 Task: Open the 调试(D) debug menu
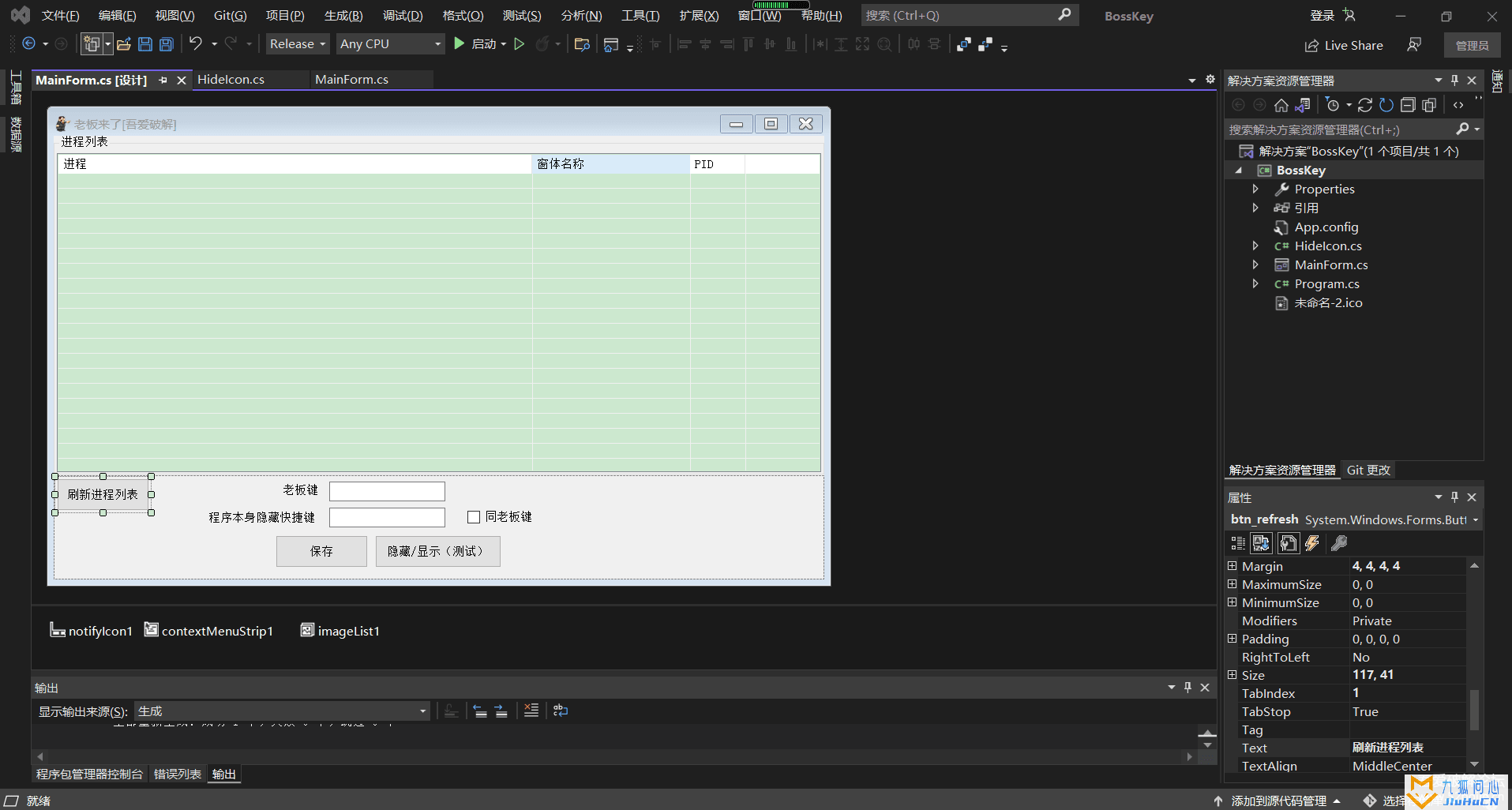(x=403, y=16)
